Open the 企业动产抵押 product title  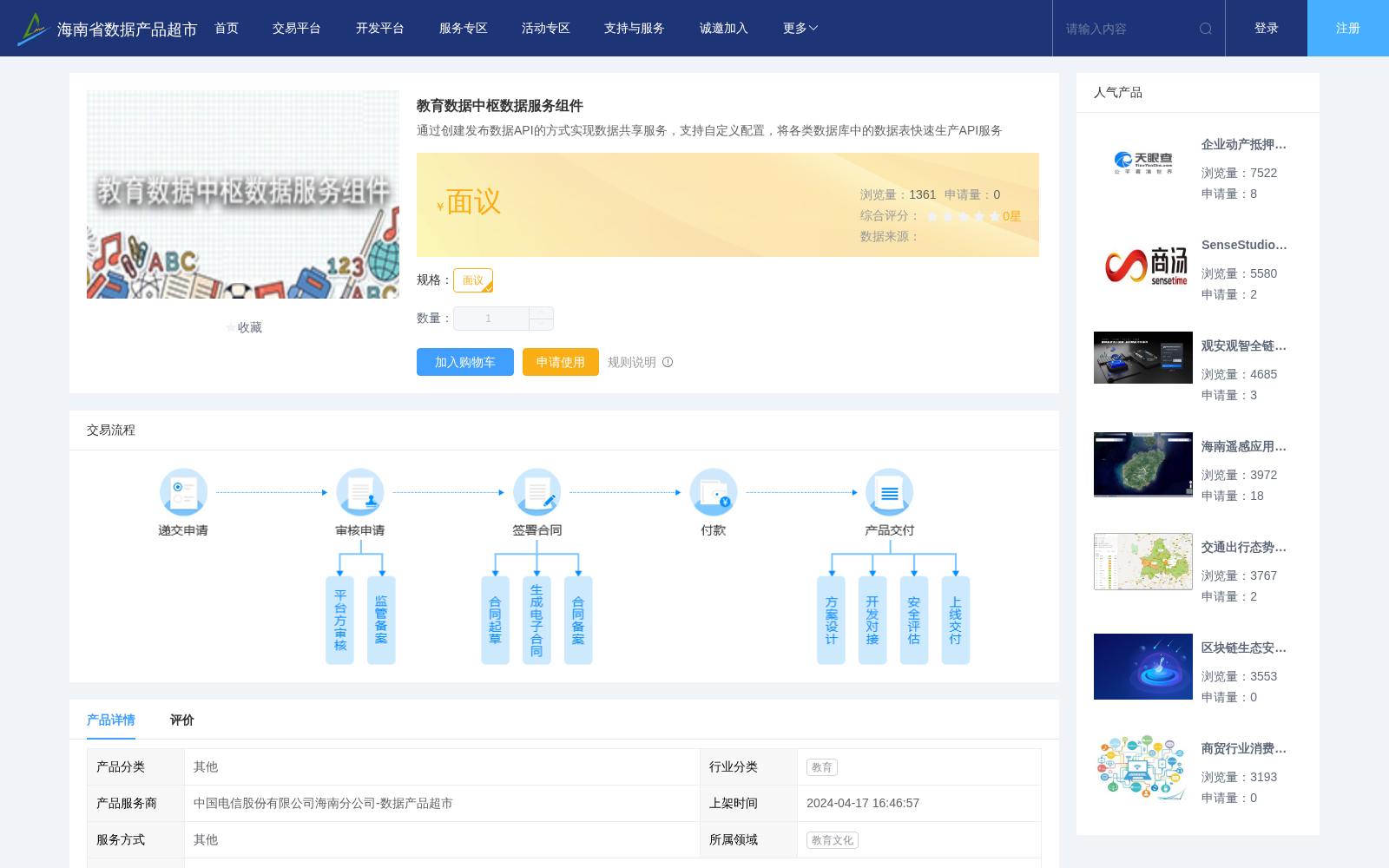1244,145
